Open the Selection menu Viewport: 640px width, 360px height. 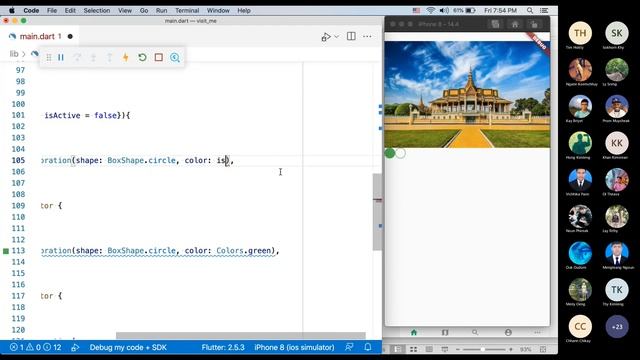click(x=97, y=11)
